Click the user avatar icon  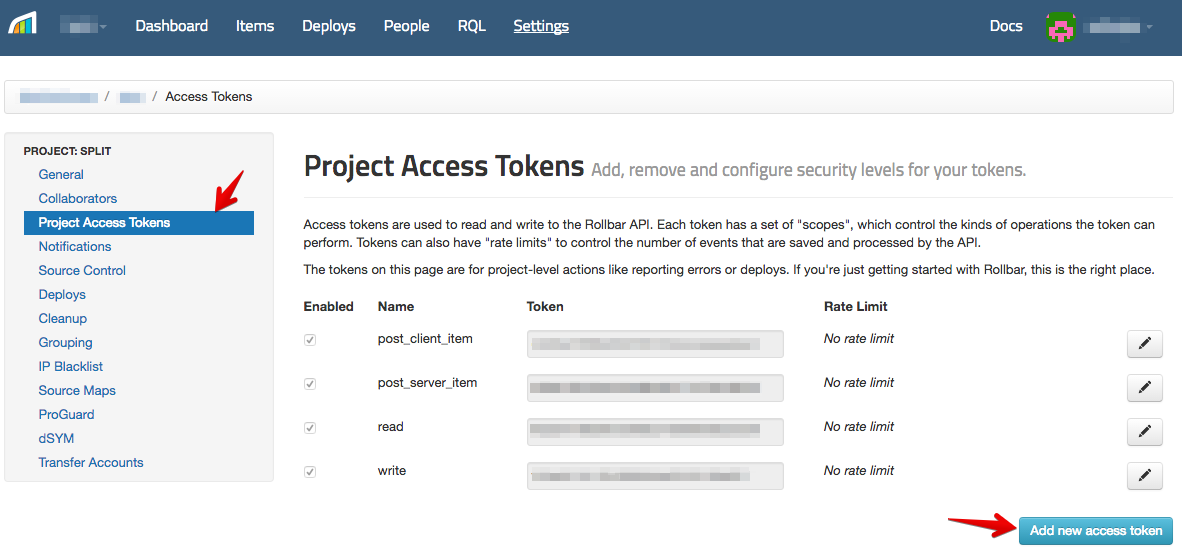click(x=1060, y=27)
